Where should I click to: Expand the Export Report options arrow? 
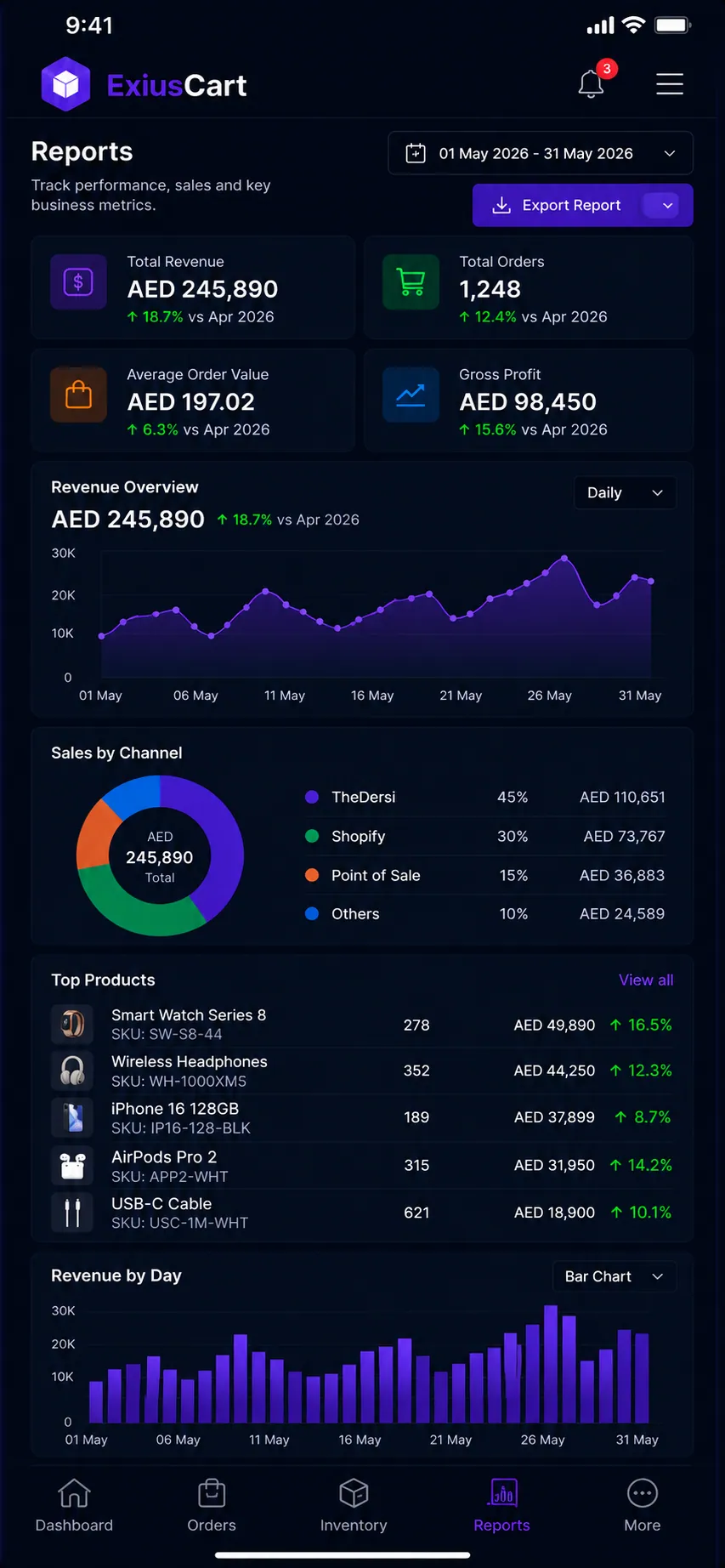pos(668,205)
